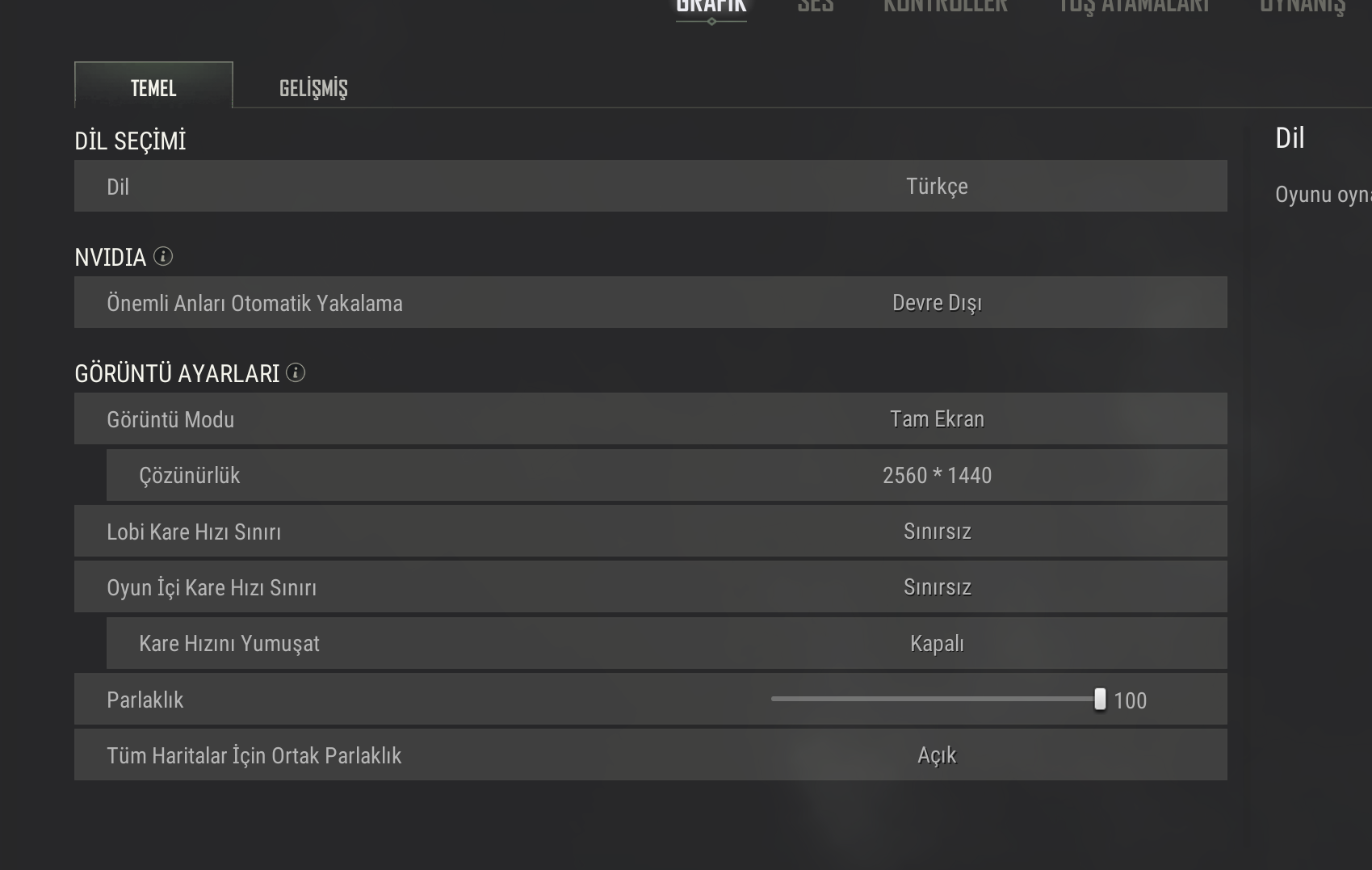
Task: Open the Çözünürlük dropdown showing 2560 * 1440
Action: click(937, 476)
